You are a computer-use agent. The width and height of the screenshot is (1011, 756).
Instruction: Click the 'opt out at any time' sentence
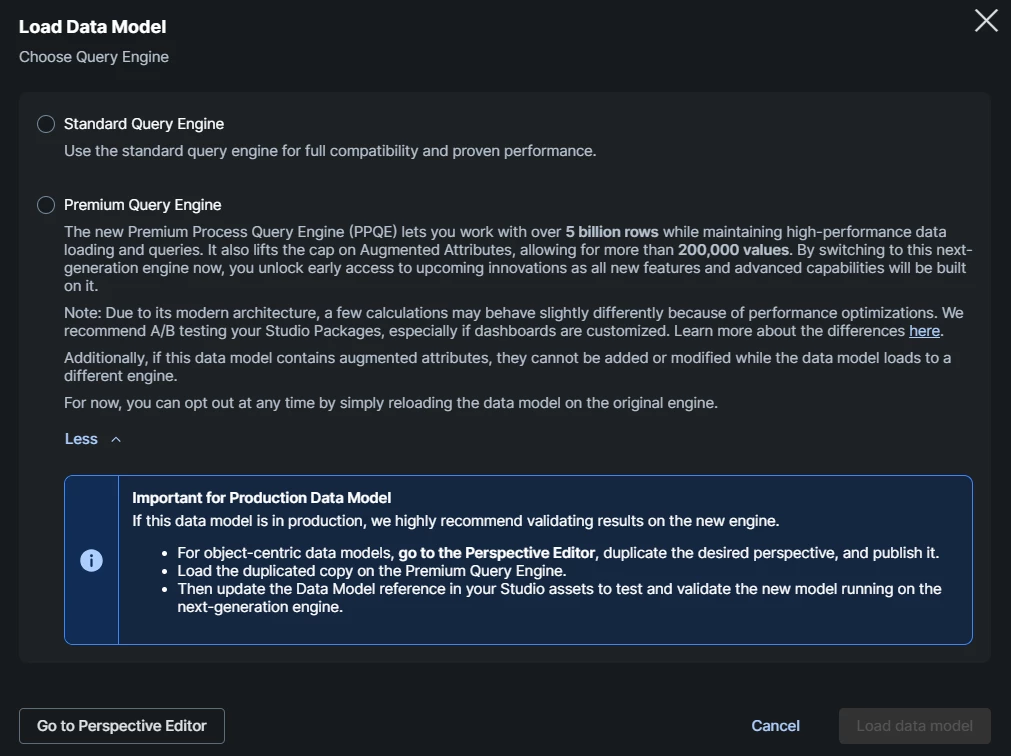[x=391, y=403]
